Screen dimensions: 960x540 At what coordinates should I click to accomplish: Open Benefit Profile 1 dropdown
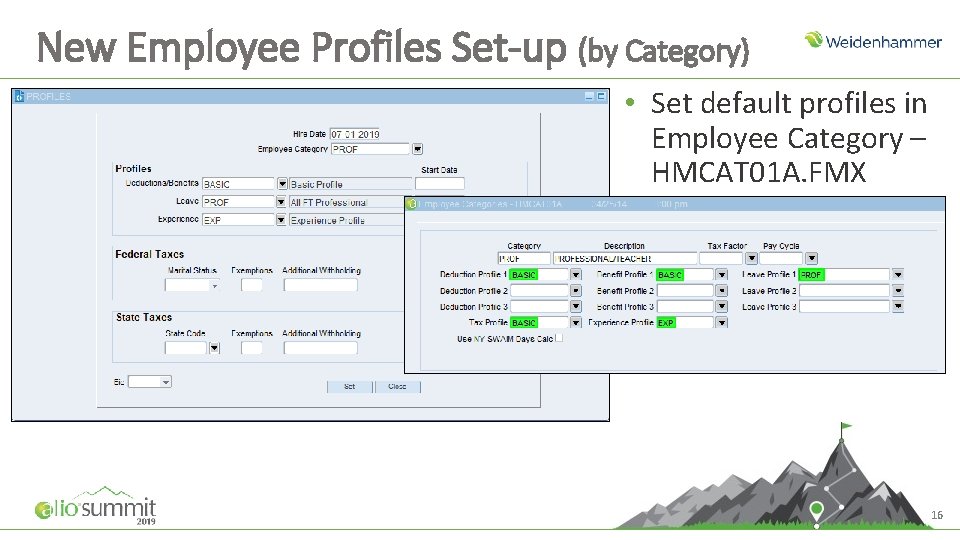722,275
